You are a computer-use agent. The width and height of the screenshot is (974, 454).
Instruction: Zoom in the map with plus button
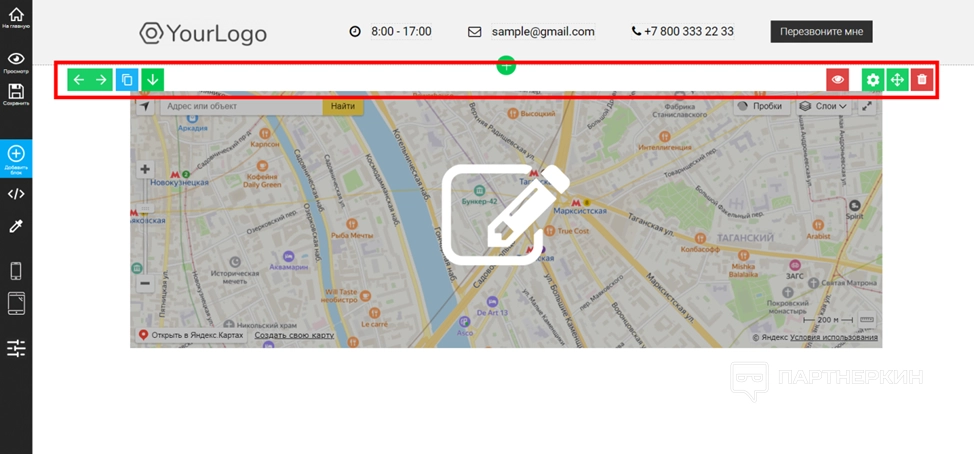click(145, 169)
